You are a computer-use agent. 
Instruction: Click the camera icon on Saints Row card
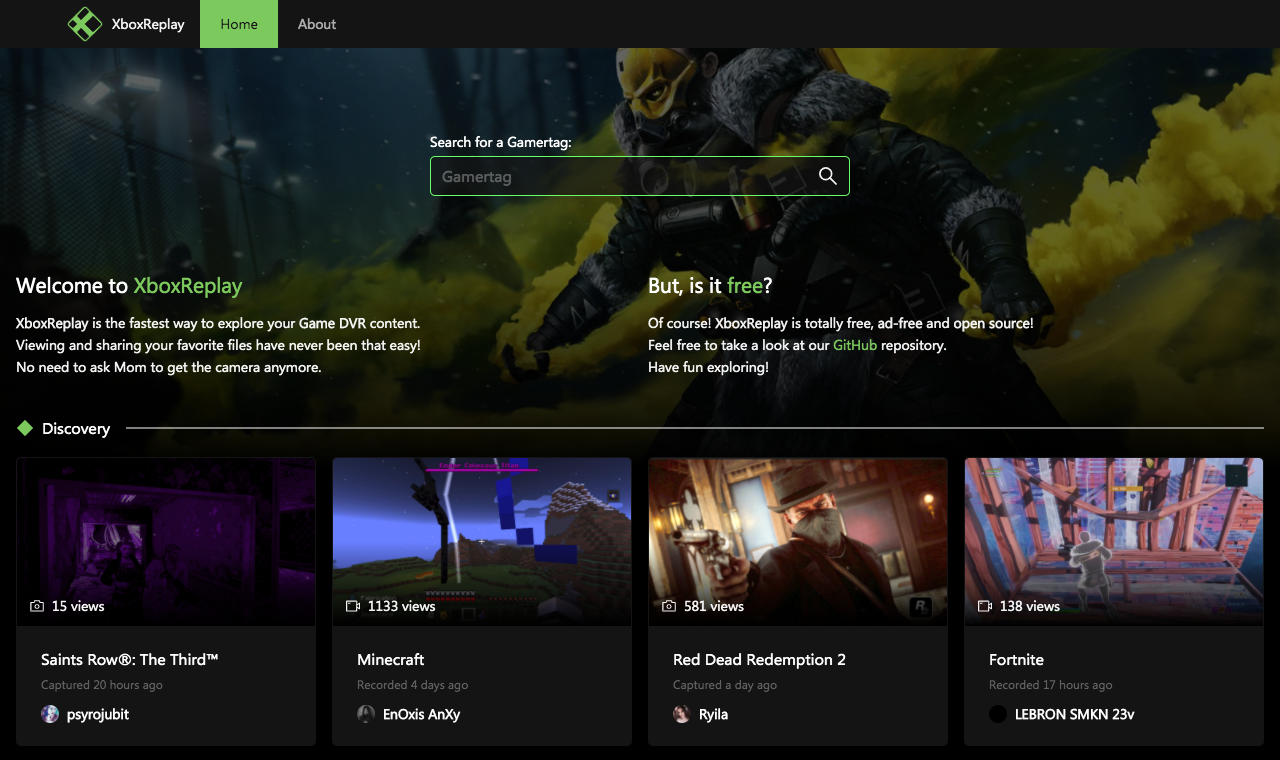[39, 605]
